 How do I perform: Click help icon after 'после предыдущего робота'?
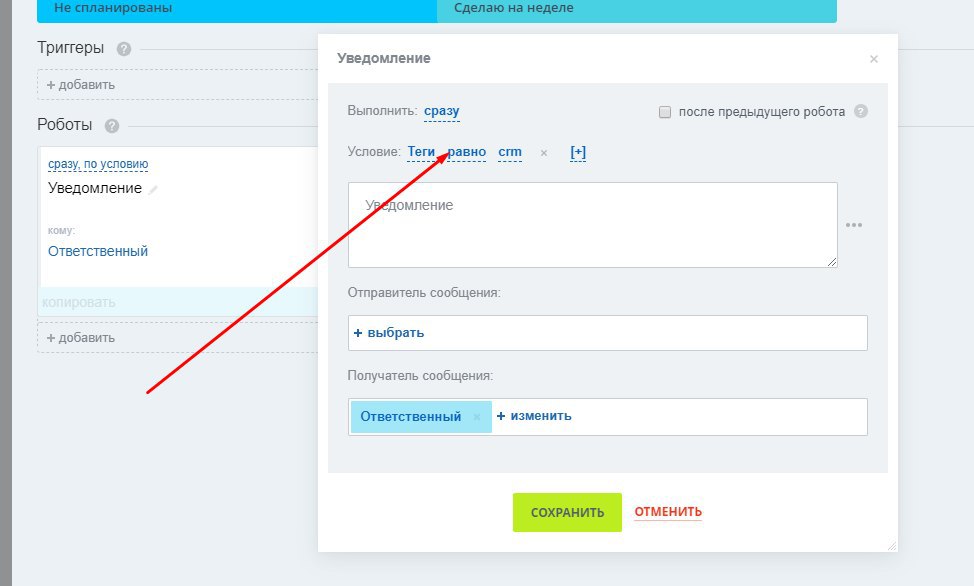coord(860,111)
